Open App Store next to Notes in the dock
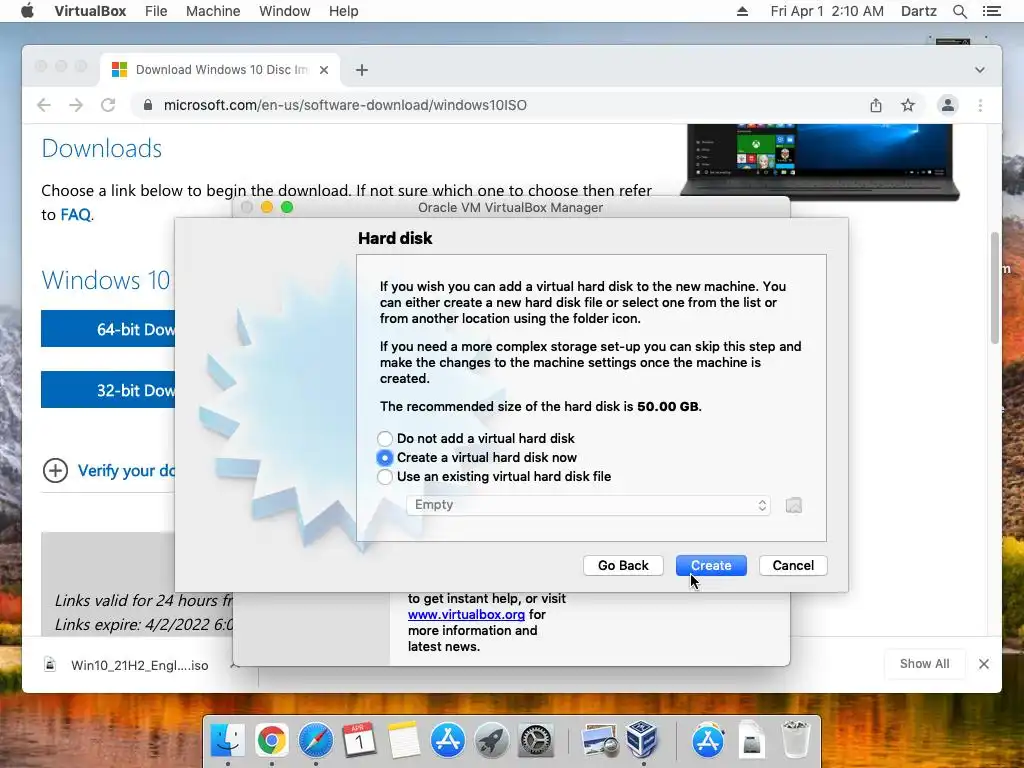 point(447,741)
